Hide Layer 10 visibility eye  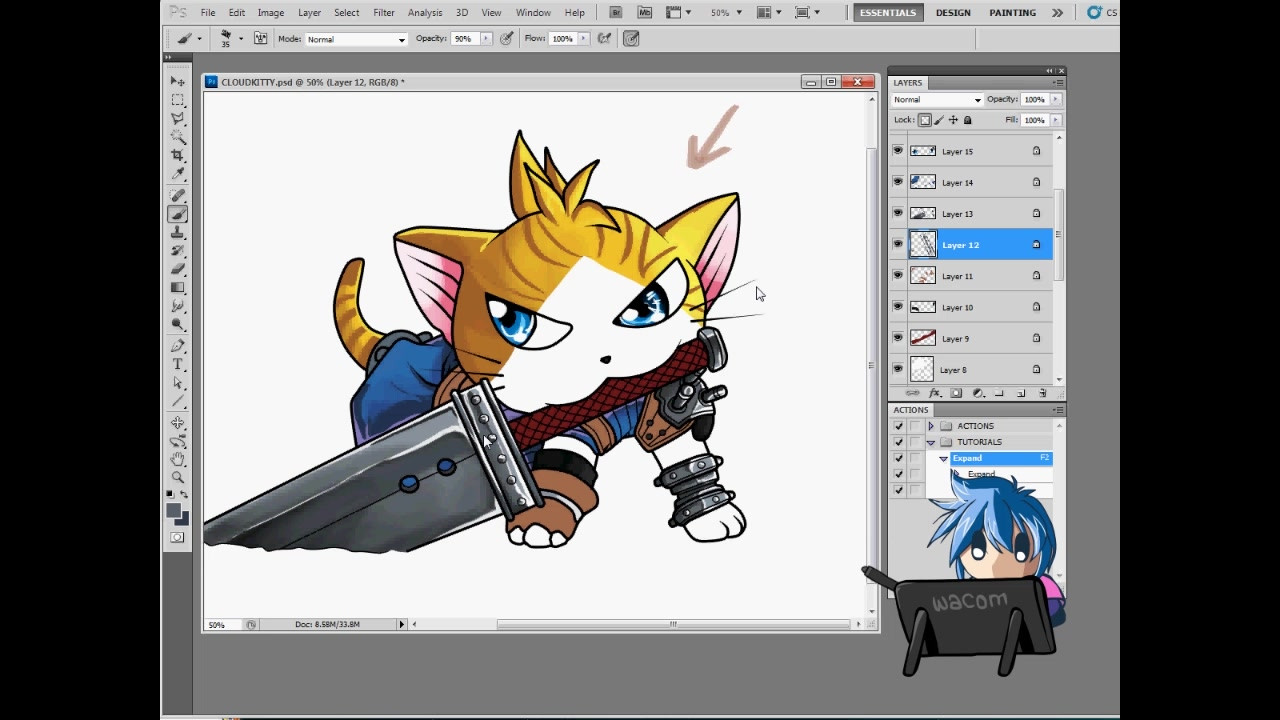point(898,307)
